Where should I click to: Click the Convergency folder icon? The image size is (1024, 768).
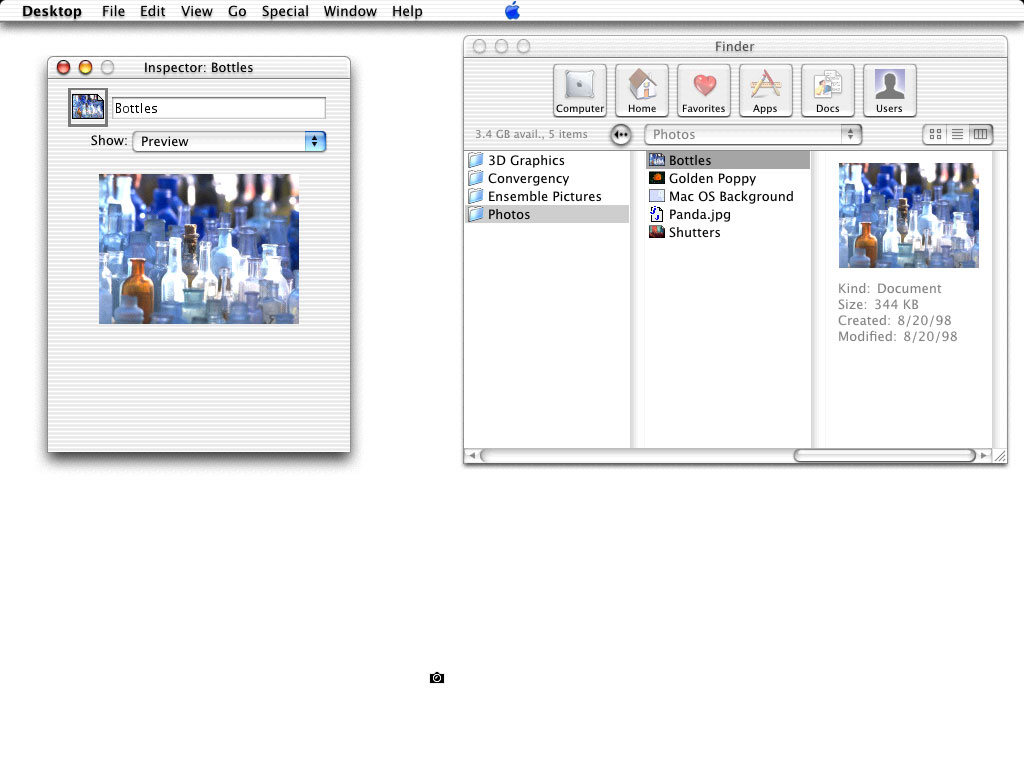(x=476, y=178)
